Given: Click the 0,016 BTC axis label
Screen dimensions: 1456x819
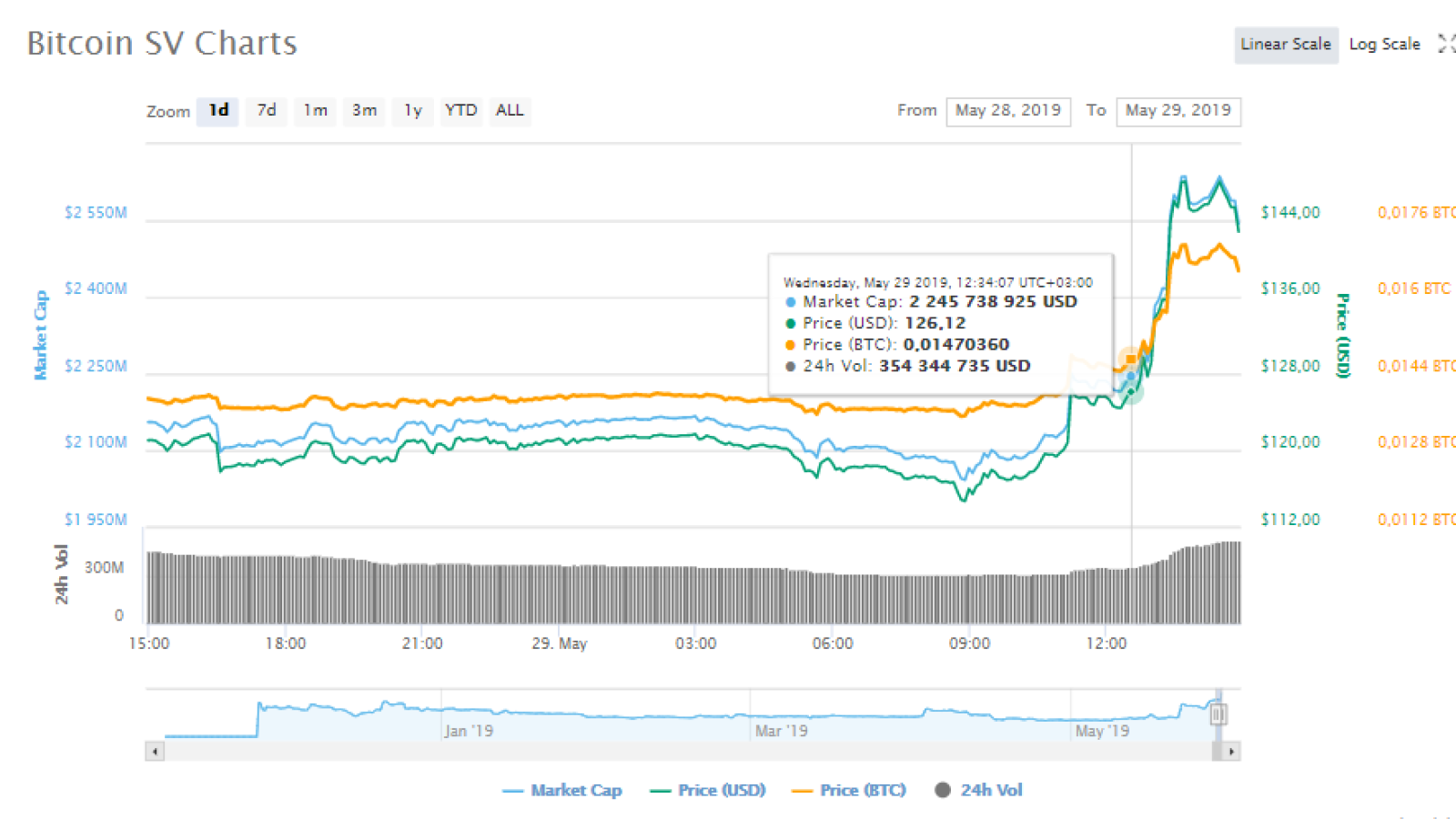Looking at the screenshot, I should (x=1414, y=288).
